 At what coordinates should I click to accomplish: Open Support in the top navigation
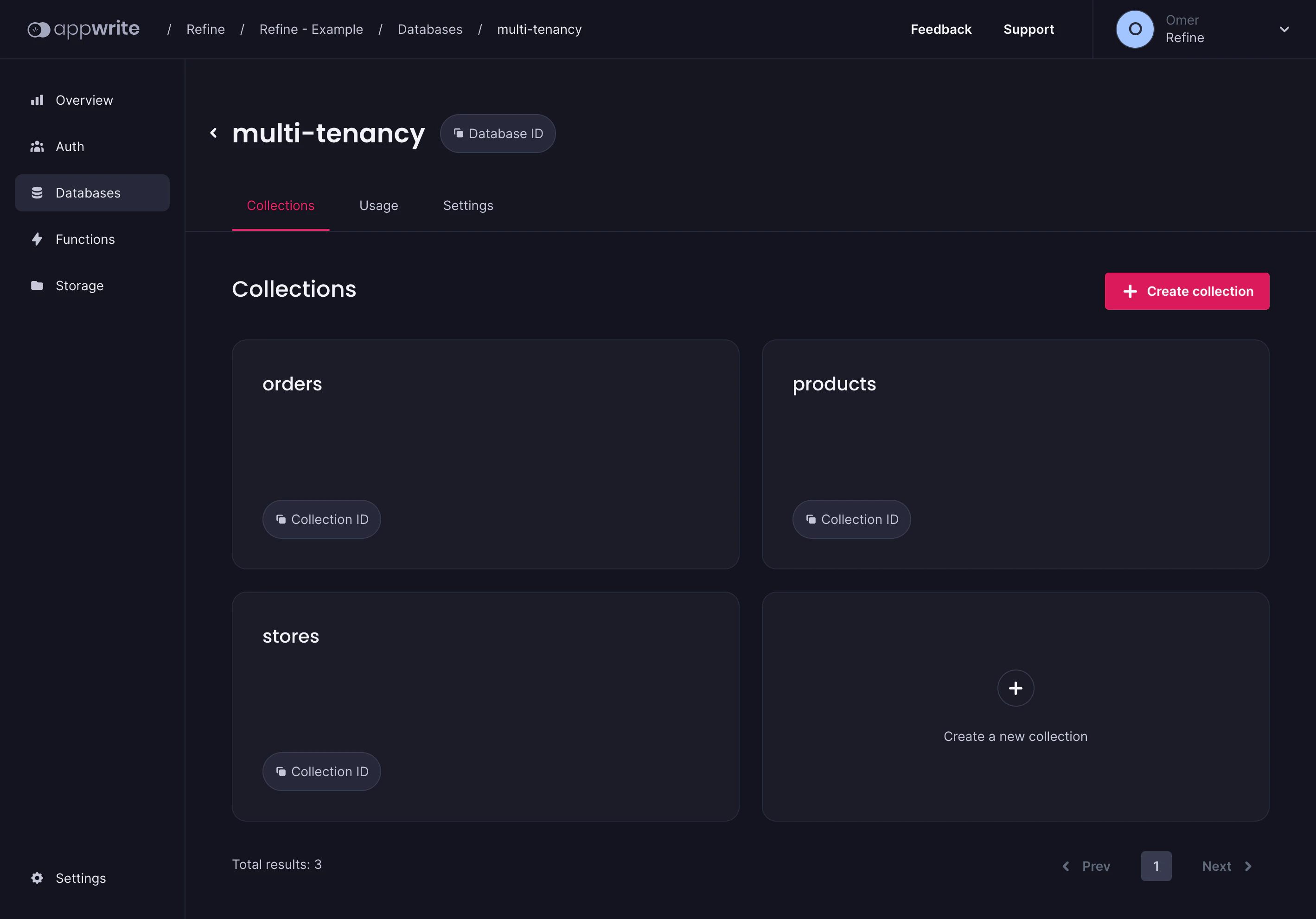[x=1028, y=29]
